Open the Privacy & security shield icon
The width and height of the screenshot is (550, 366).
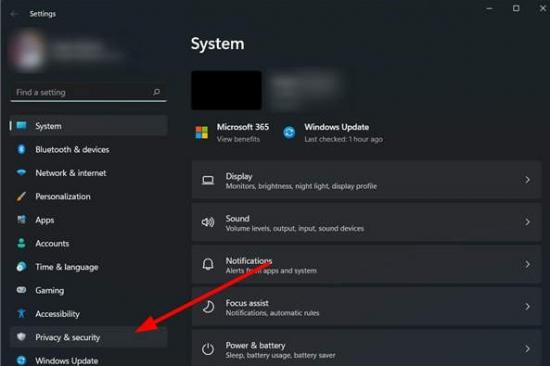click(x=21, y=337)
